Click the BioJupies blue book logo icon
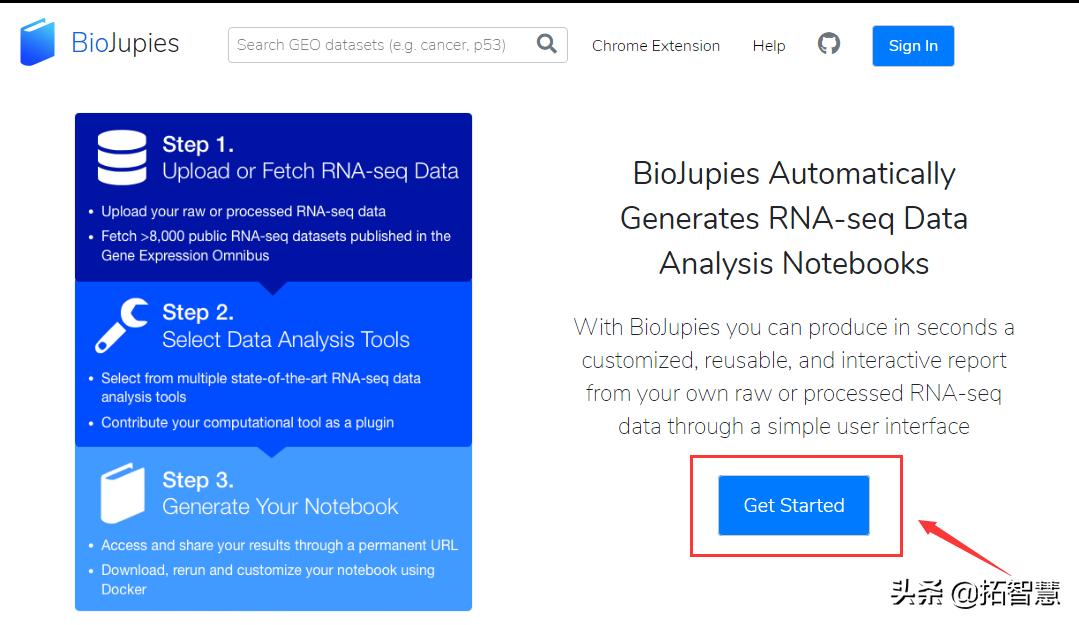The width and height of the screenshot is (1079, 625). [37, 43]
